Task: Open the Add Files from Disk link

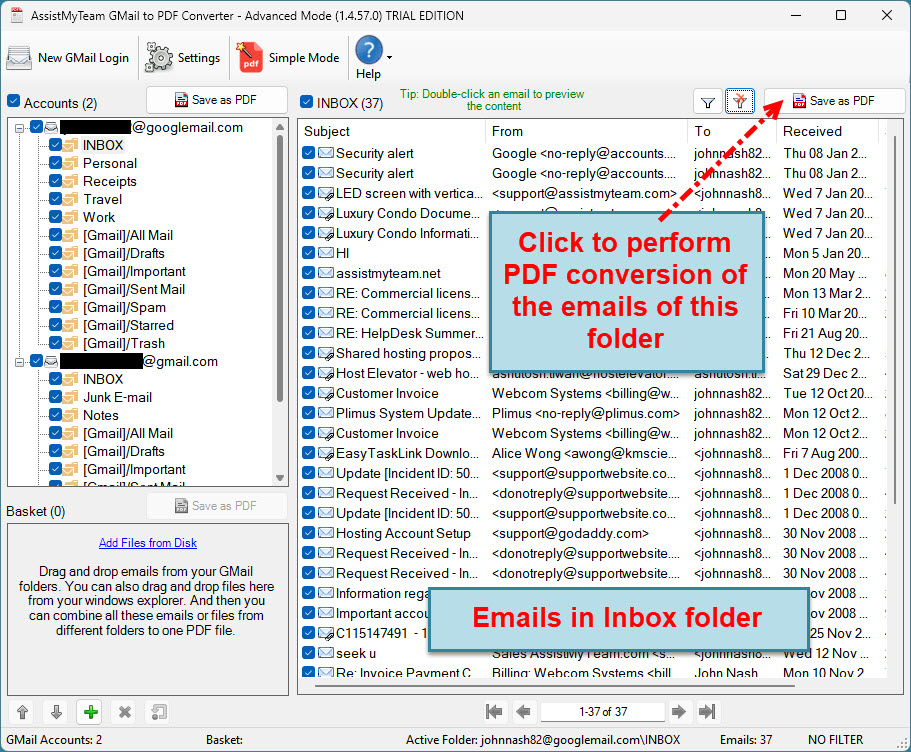Action: click(147, 541)
